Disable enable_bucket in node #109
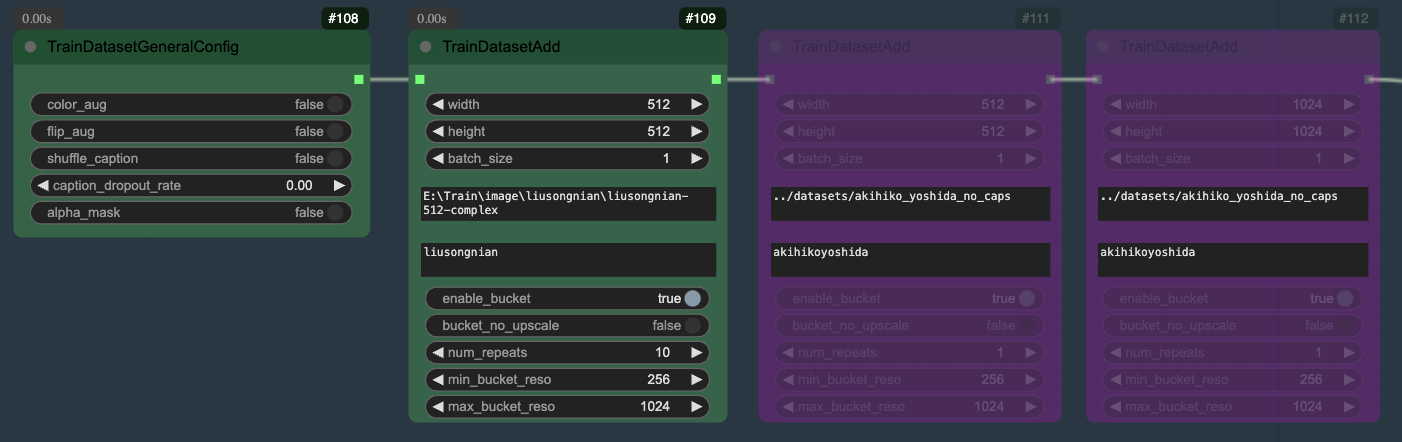The width and height of the screenshot is (1402, 442). 567,298
